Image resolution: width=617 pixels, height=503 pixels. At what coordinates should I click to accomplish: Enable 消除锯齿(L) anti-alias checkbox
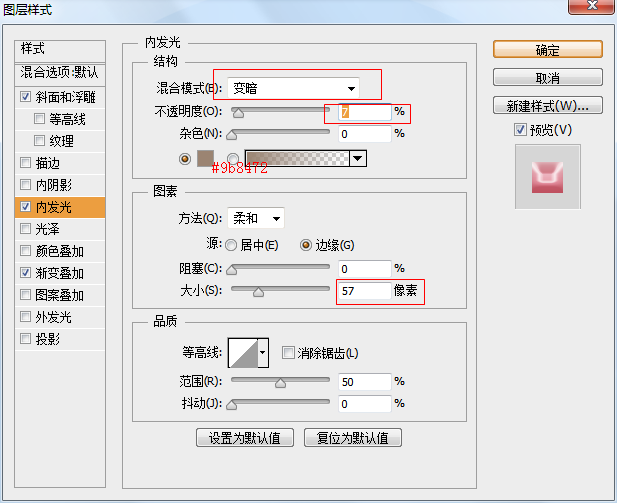(288, 352)
